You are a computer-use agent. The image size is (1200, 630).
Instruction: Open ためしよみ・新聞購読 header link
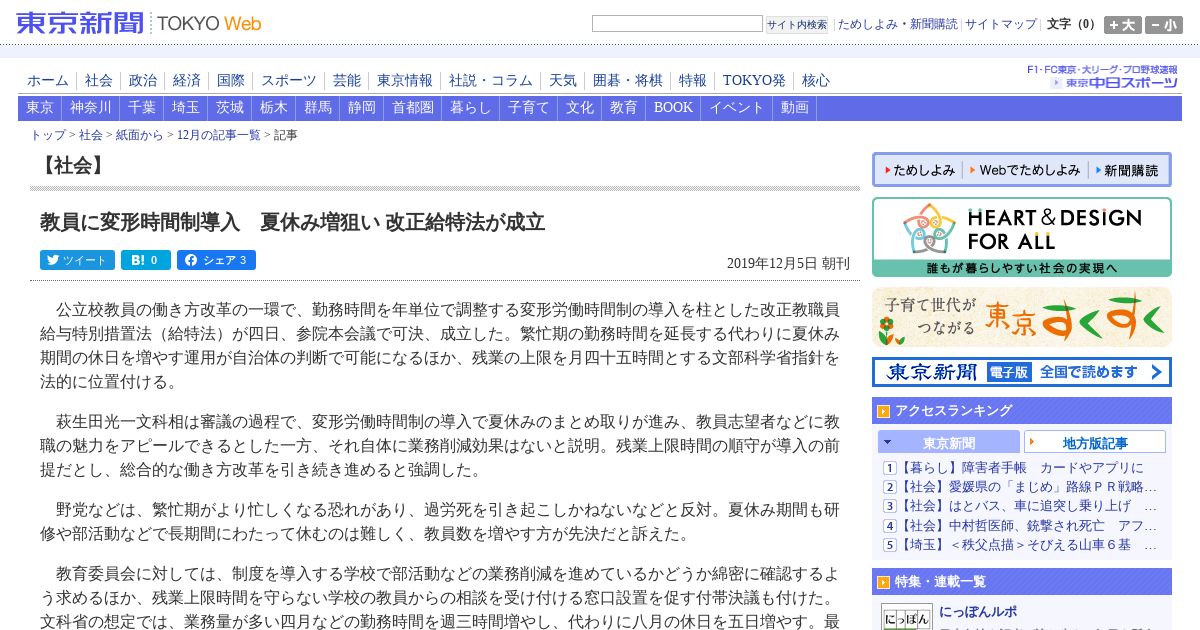897,24
